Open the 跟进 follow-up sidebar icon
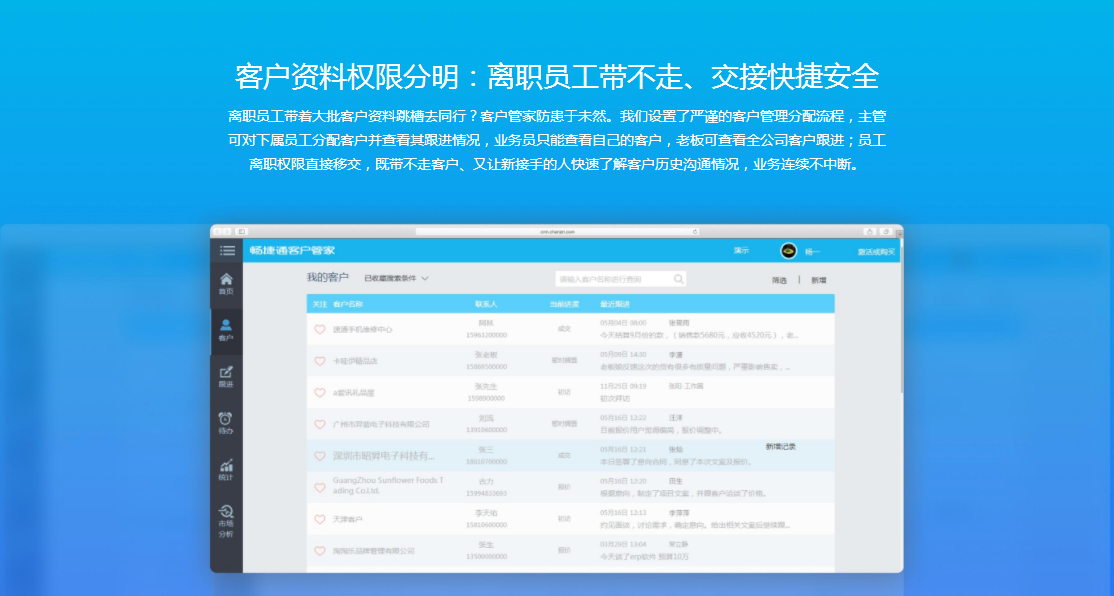1114x596 pixels. (x=226, y=377)
